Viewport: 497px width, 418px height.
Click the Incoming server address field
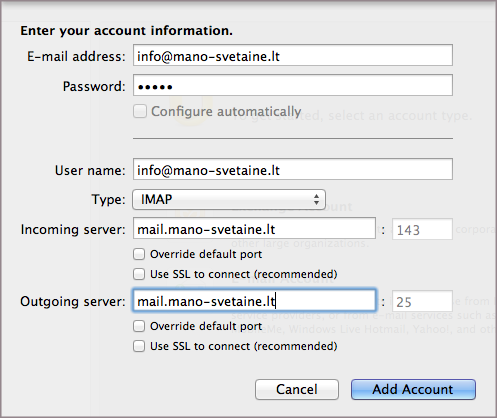point(254,229)
